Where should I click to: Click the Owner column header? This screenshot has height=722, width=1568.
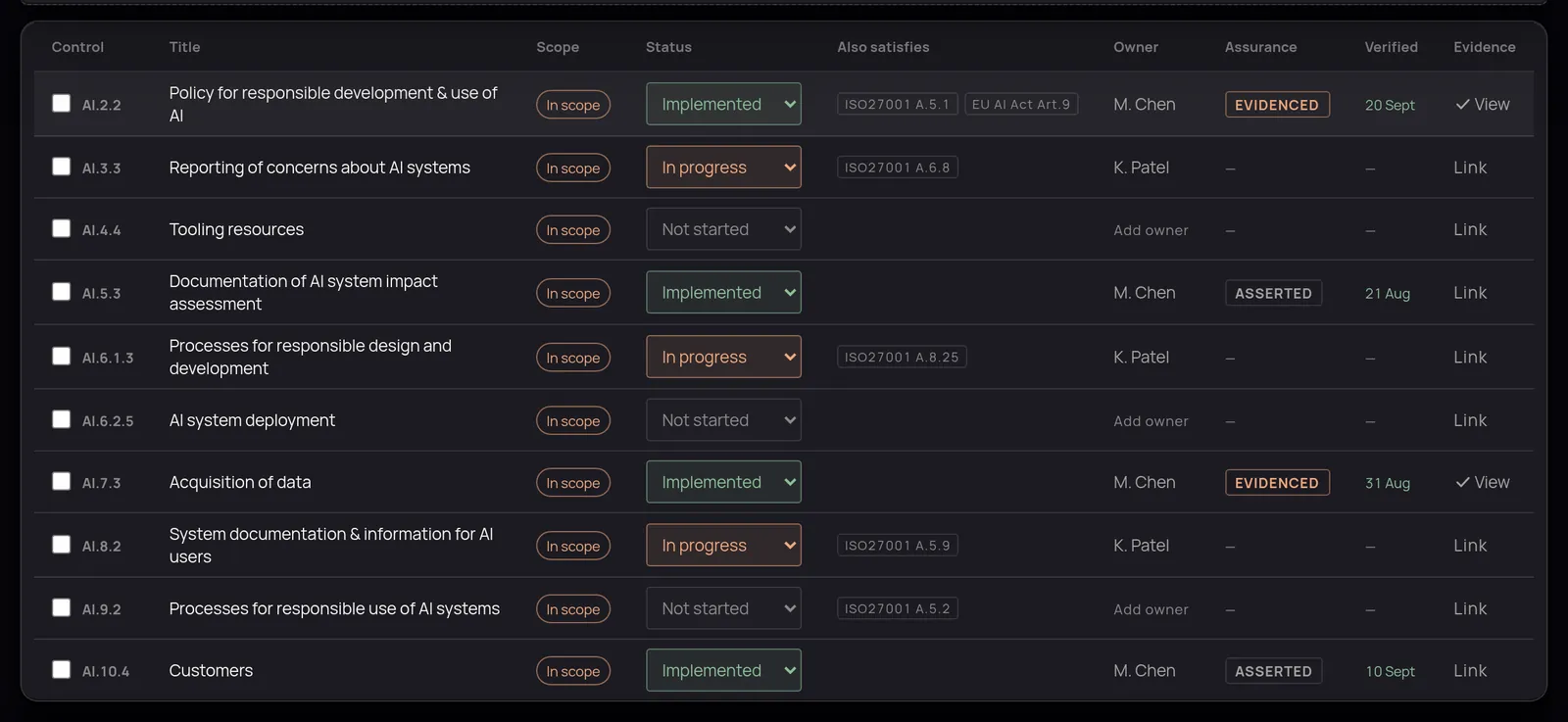1136,47
